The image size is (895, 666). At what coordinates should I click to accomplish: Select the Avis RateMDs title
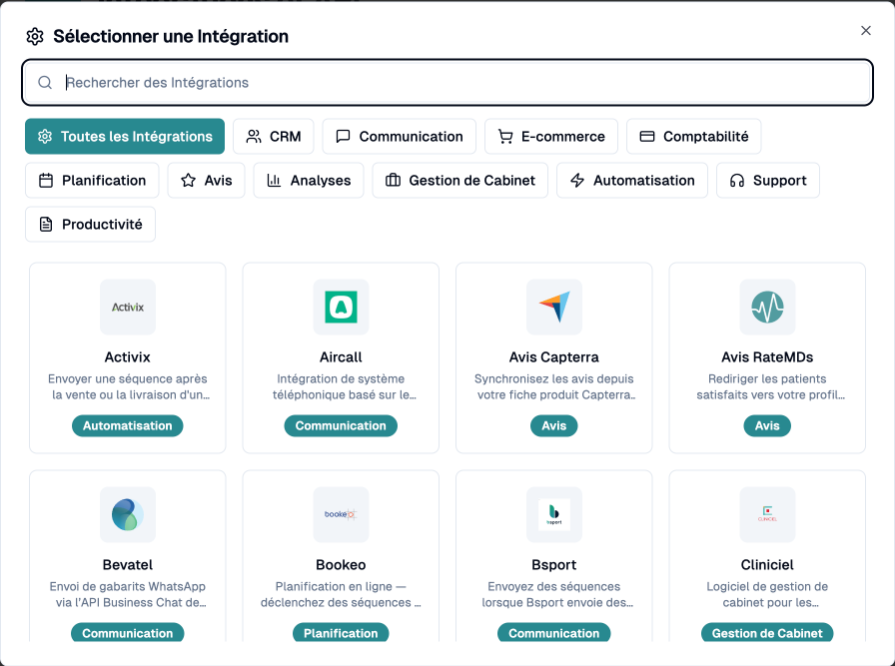[767, 357]
